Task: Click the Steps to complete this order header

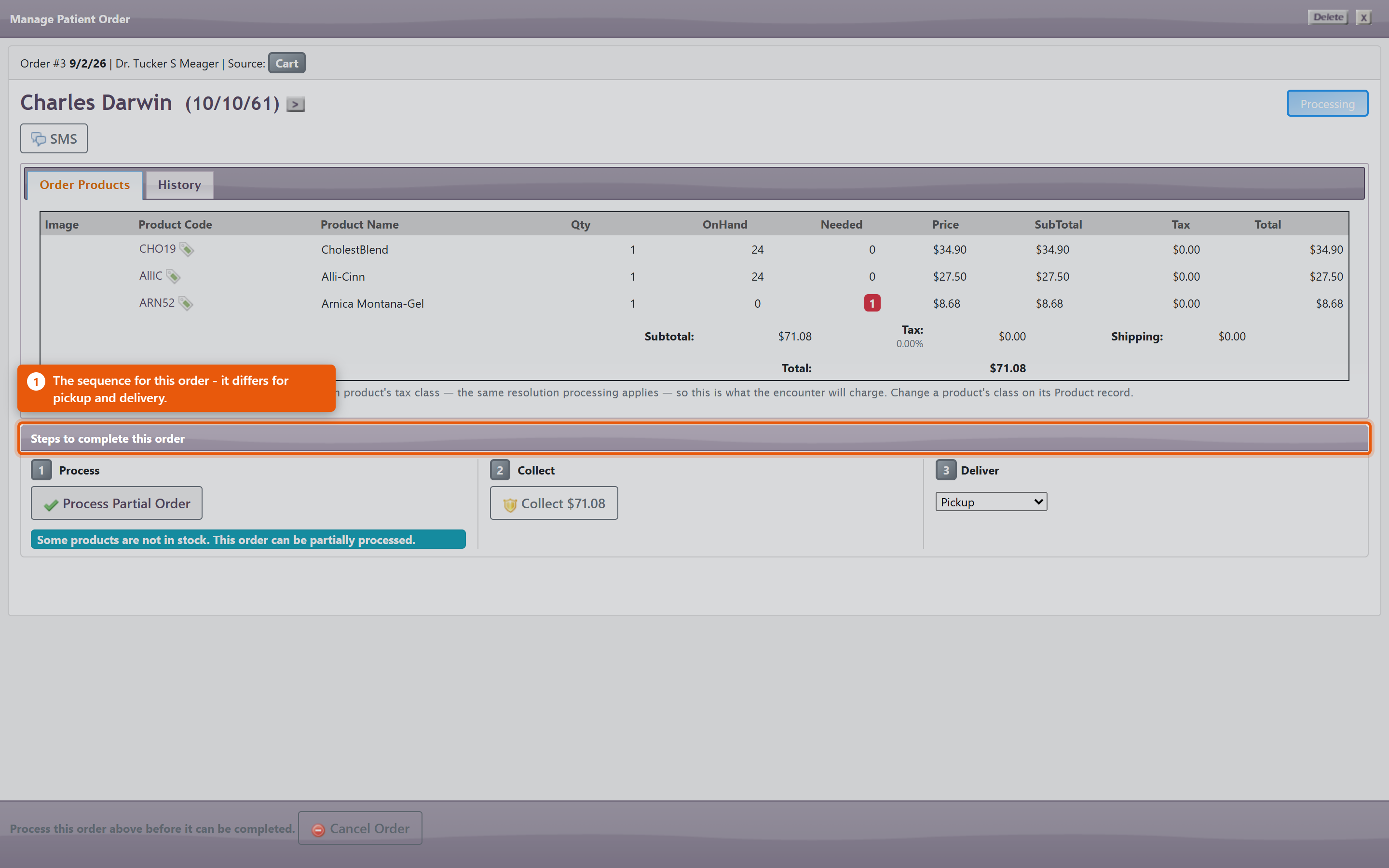Action: pyautogui.click(x=694, y=439)
